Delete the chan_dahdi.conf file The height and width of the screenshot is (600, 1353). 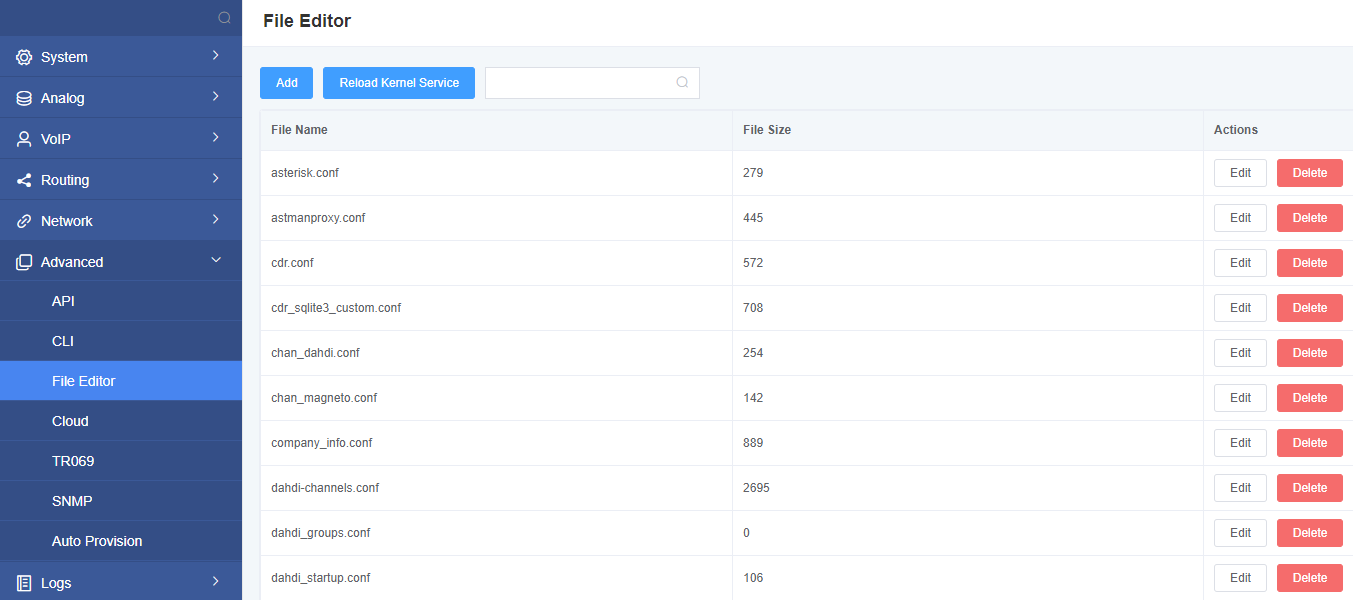point(1310,353)
